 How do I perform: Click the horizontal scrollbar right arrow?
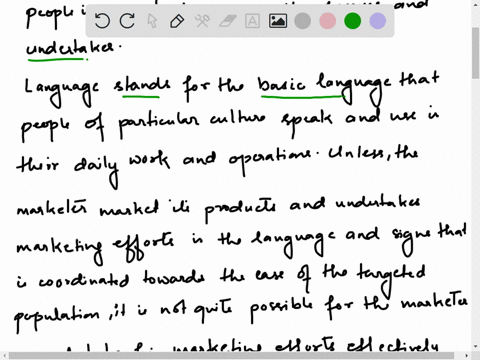(467, 356)
